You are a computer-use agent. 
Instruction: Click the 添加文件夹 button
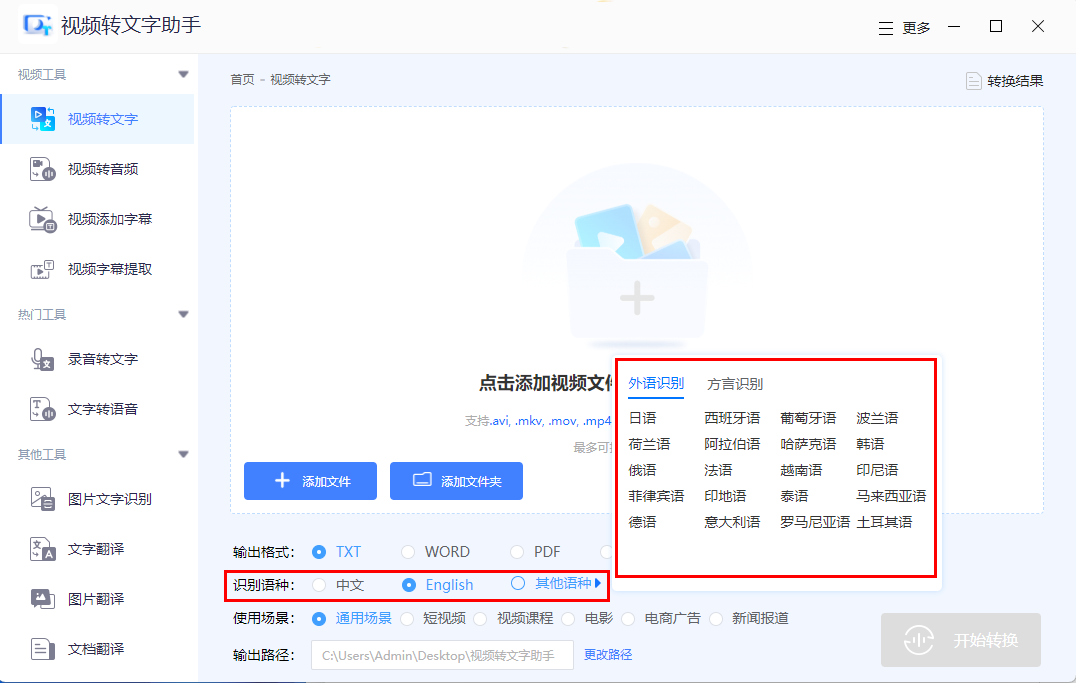(456, 481)
